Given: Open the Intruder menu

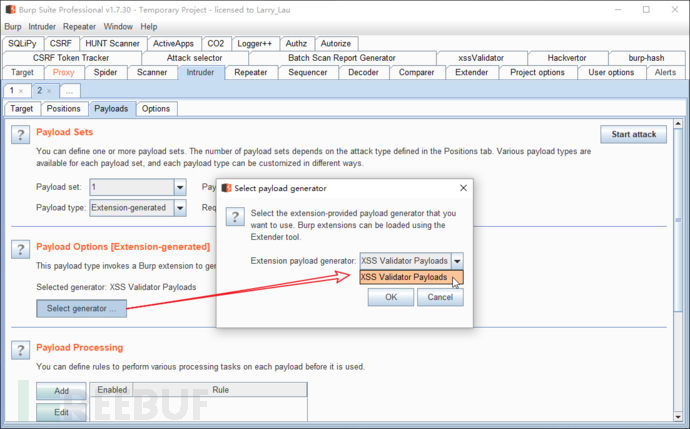Looking at the screenshot, I should 42,26.
